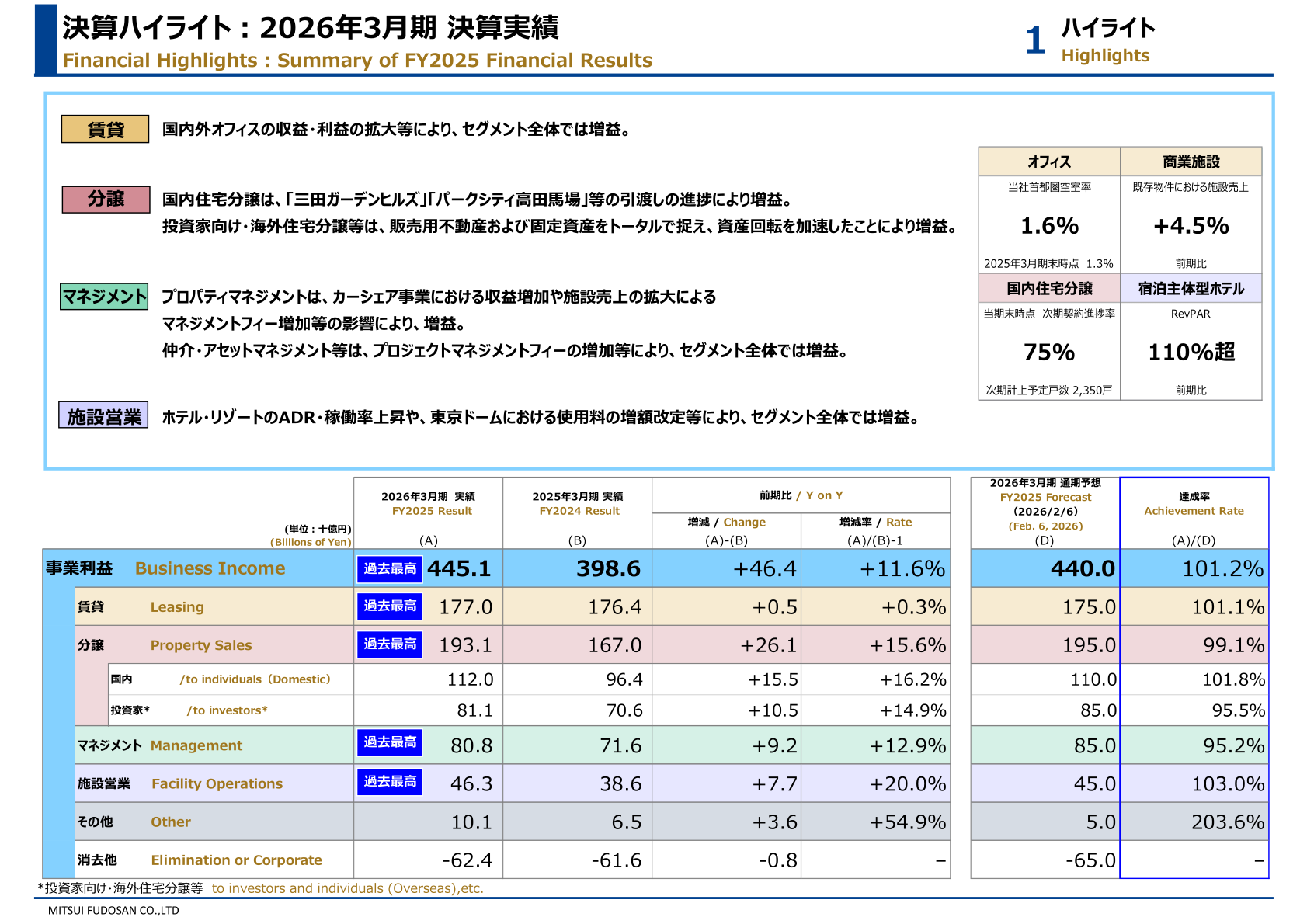
Task: Click 過去最高 badge in Facility Operations row
Action: coord(390,781)
